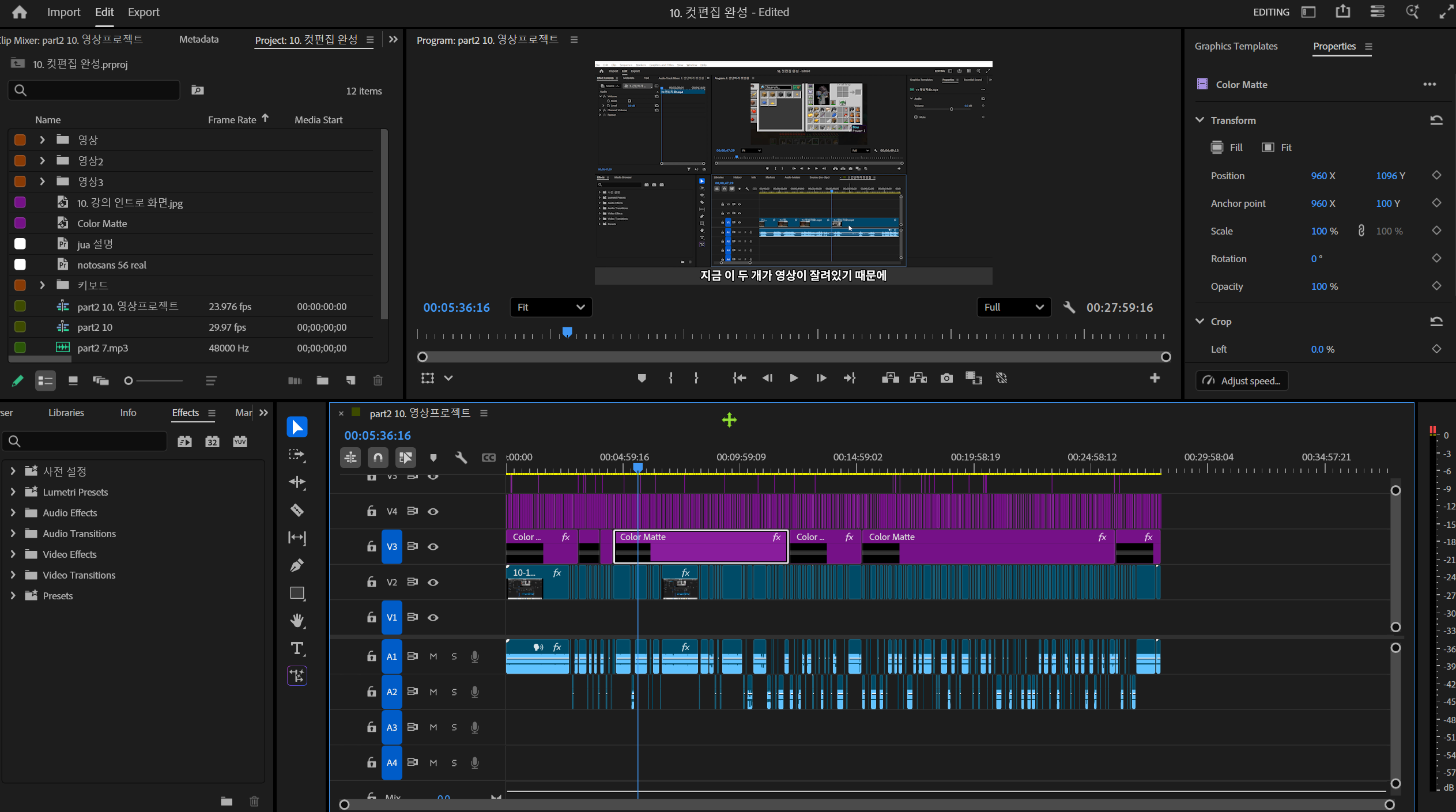Select the Type tool
1456x812 pixels.
click(297, 648)
